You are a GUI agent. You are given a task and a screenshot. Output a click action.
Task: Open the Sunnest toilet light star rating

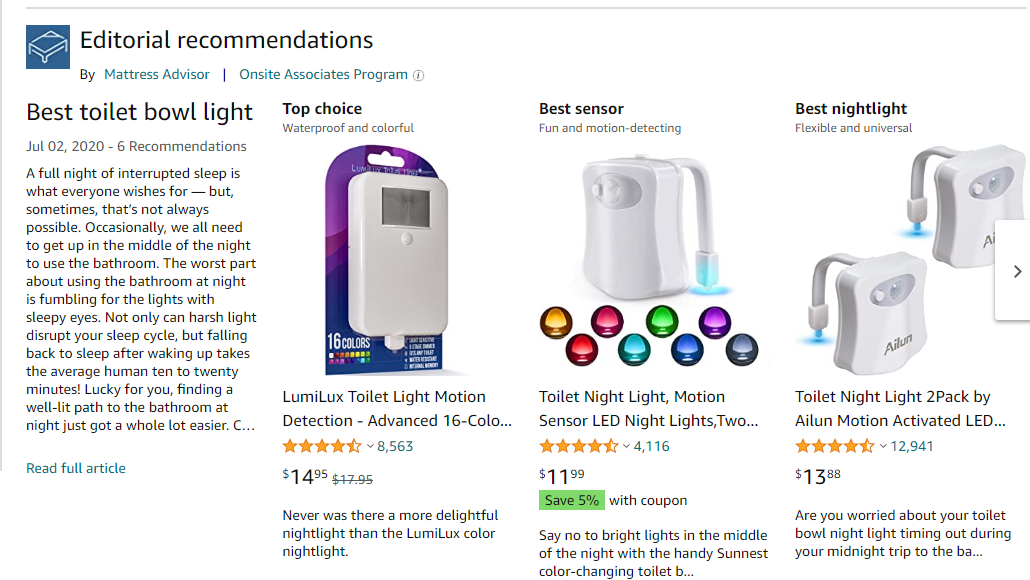578,447
